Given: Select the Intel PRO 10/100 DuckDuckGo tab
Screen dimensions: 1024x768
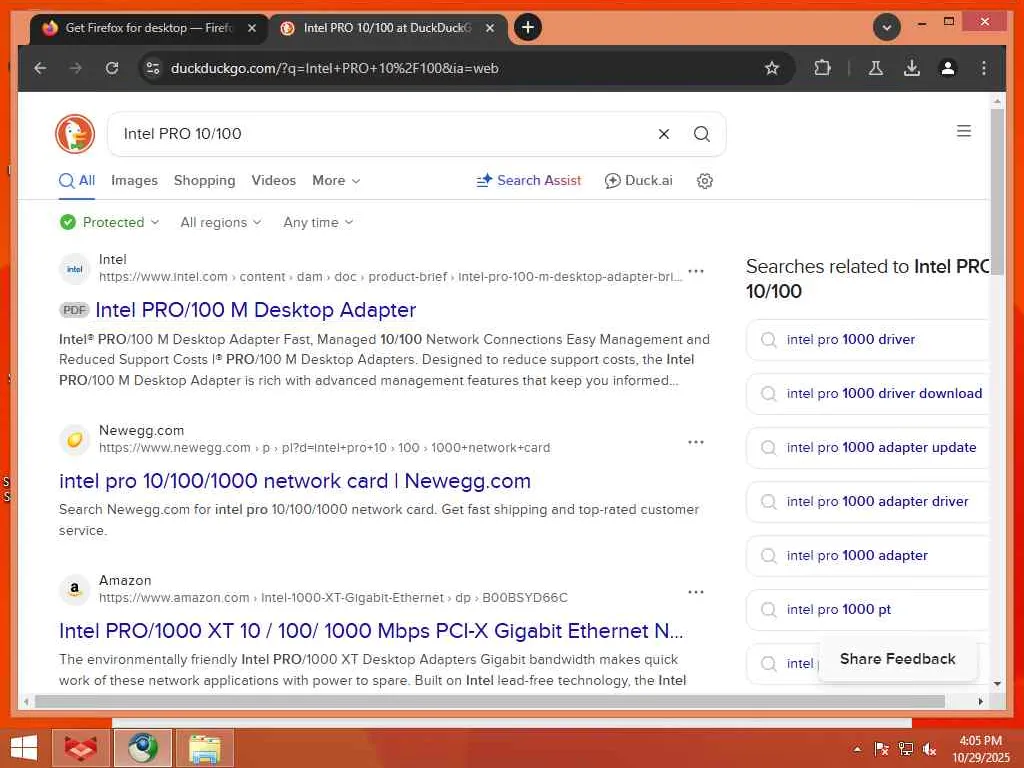Looking at the screenshot, I should [389, 28].
